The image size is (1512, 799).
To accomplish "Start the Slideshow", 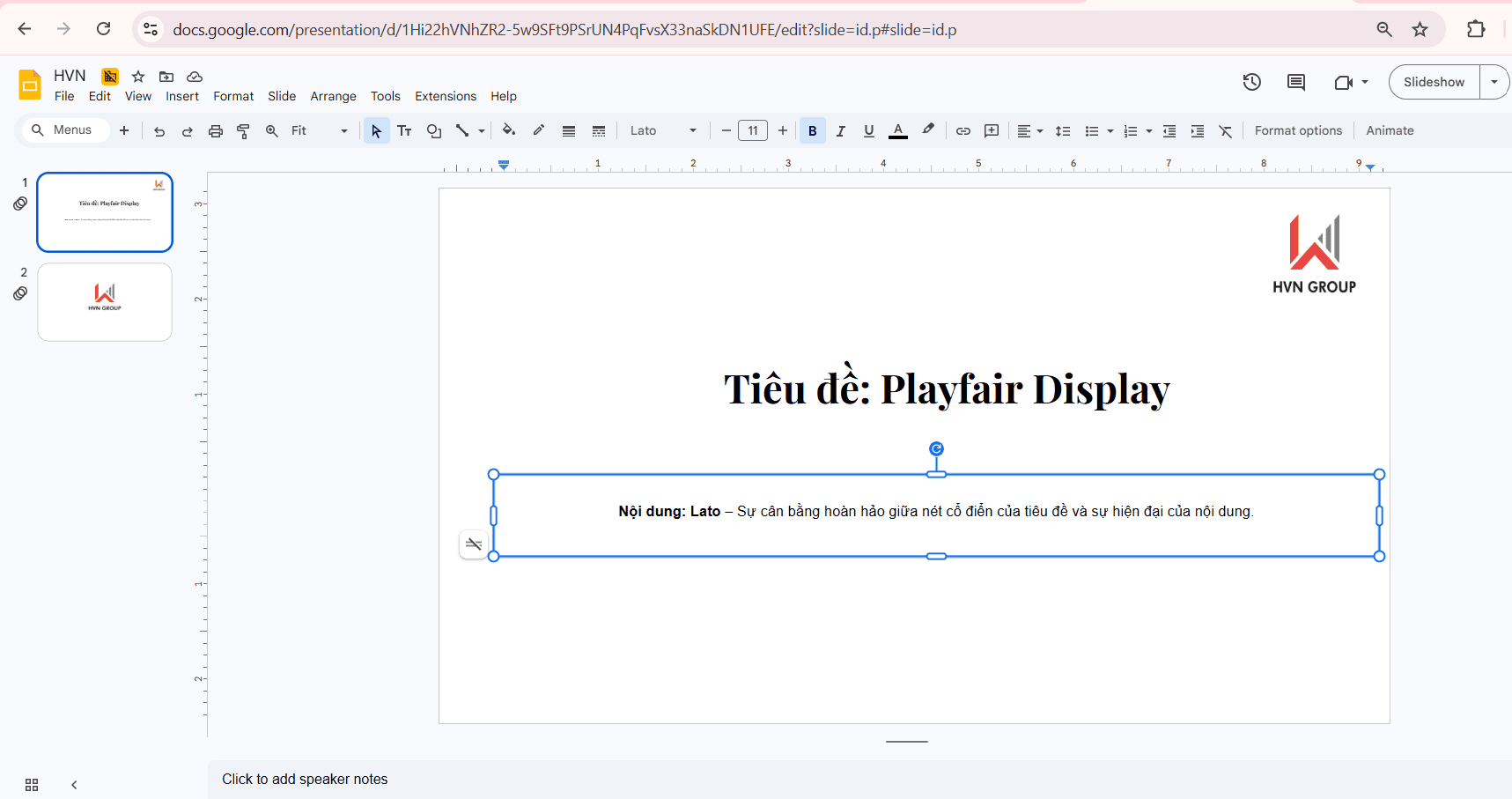I will point(1433,81).
